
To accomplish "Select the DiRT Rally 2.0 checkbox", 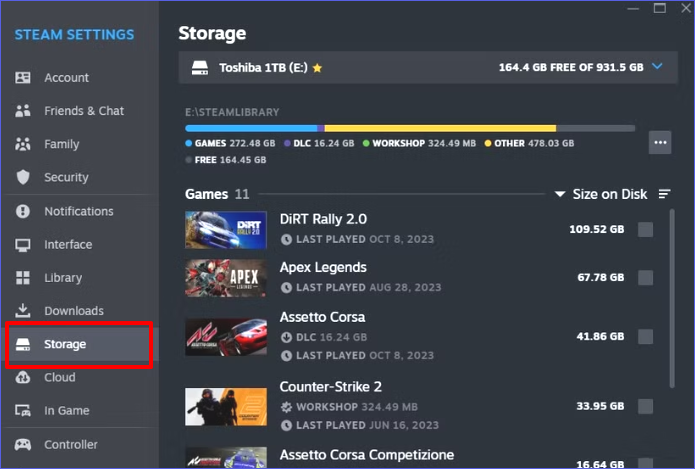I will (645, 230).
